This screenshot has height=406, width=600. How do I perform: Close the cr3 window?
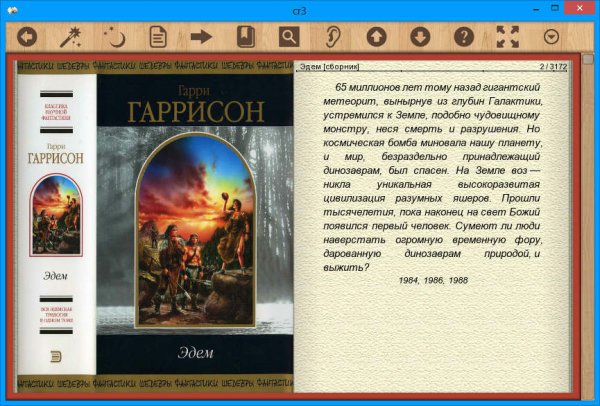click(580, 8)
